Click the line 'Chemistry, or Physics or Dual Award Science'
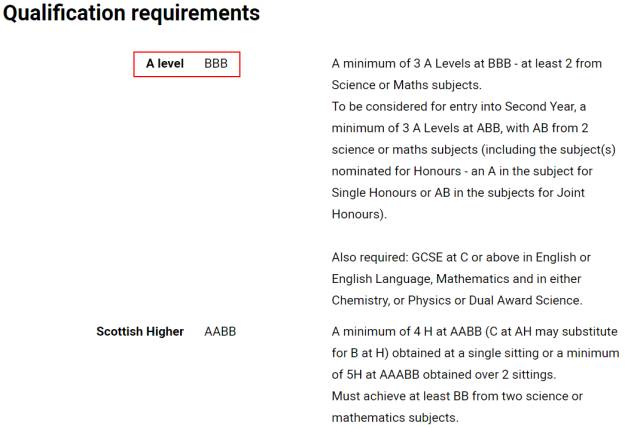The width and height of the screenshot is (640, 429). (x=457, y=300)
